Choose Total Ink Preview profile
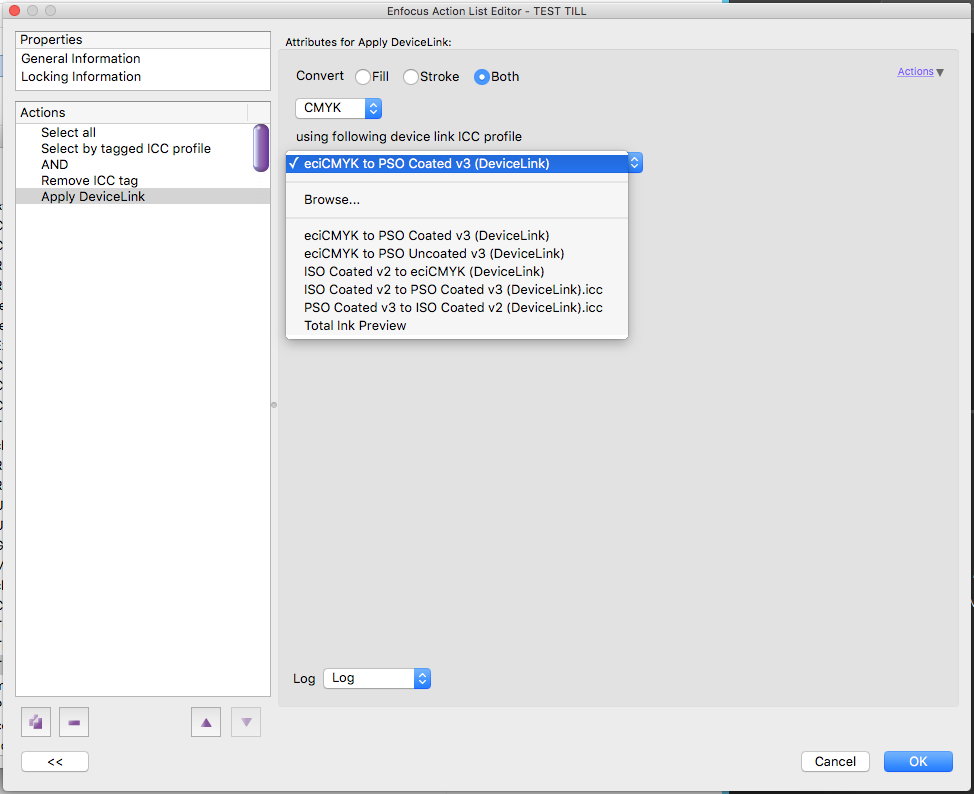Viewport: 974px width, 794px height. click(x=457, y=326)
